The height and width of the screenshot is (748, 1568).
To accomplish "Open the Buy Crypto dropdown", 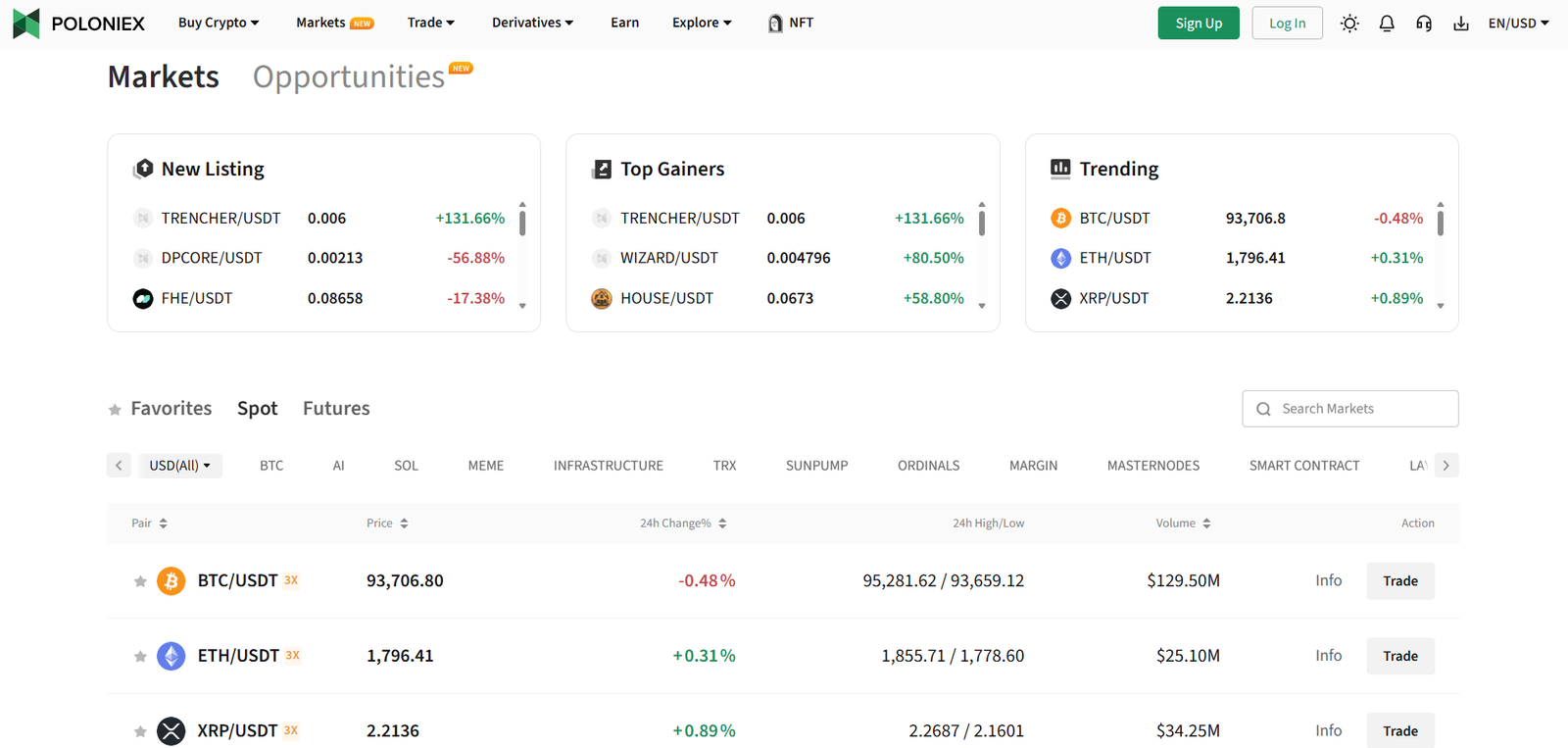I will pos(219,23).
